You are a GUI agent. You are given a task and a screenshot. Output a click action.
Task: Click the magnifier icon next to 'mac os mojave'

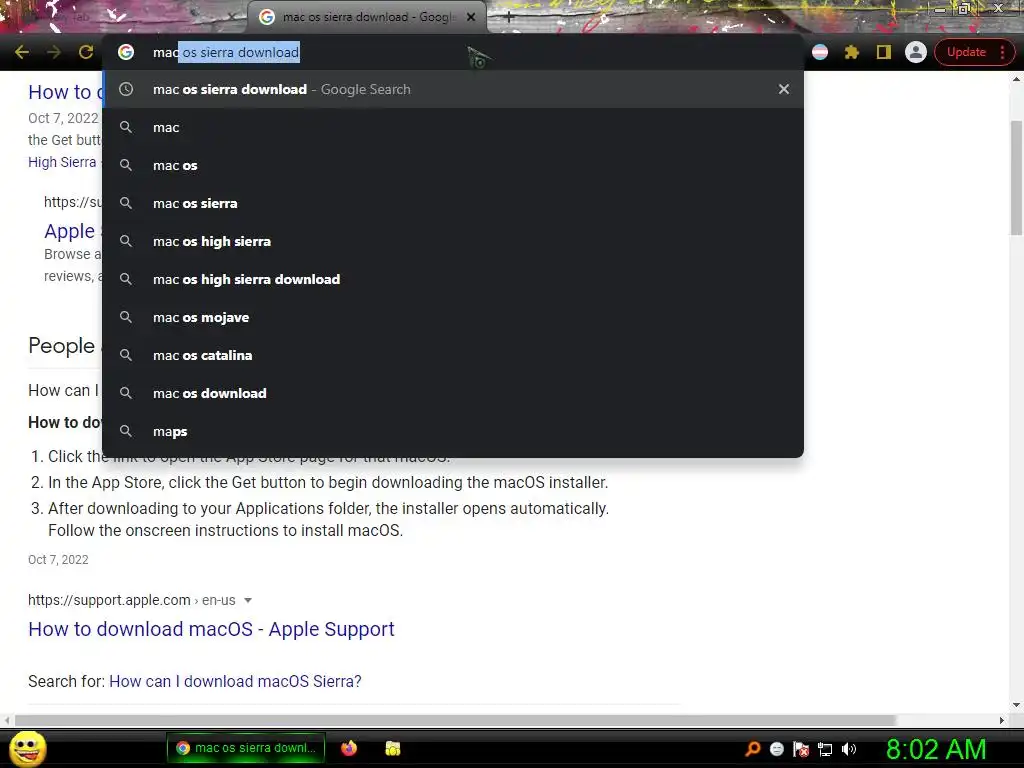click(x=126, y=317)
